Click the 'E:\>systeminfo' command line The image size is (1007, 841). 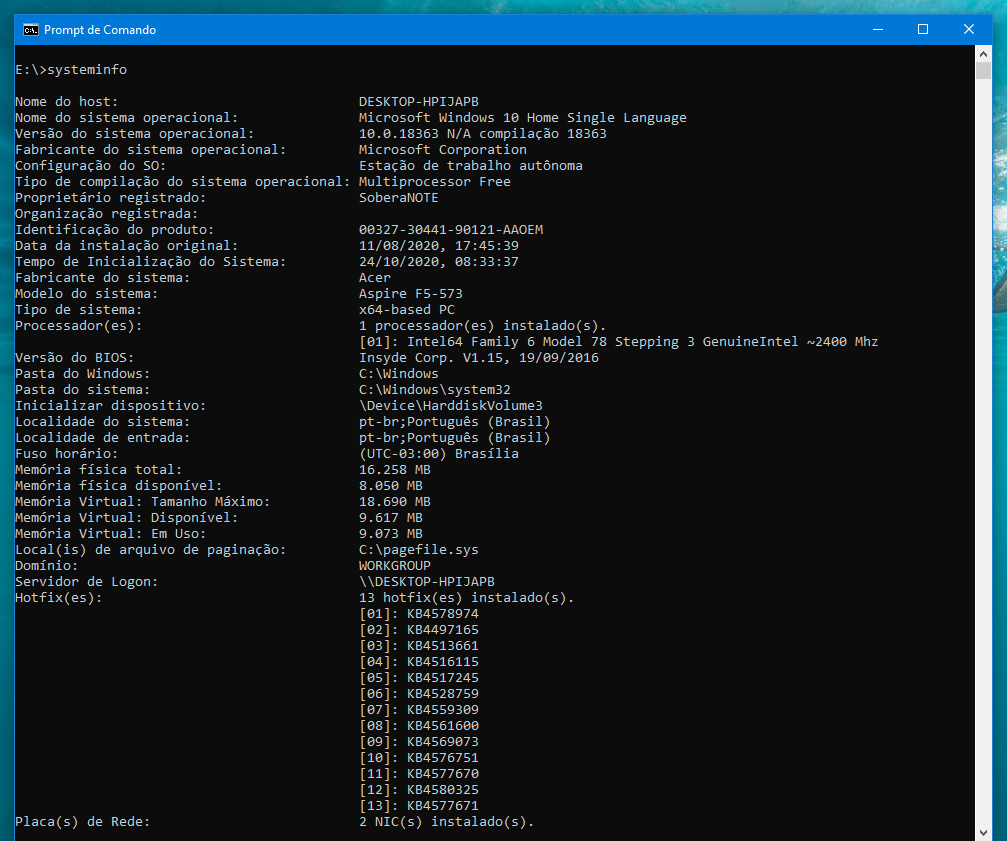coord(71,69)
